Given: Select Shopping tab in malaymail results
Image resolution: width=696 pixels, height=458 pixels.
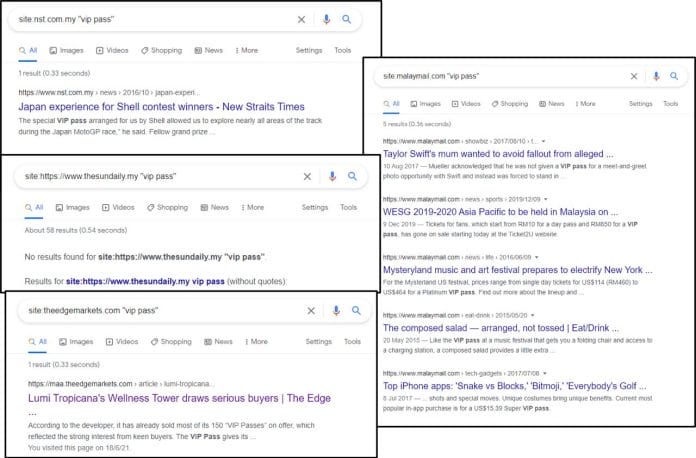Looking at the screenshot, I should point(507,104).
